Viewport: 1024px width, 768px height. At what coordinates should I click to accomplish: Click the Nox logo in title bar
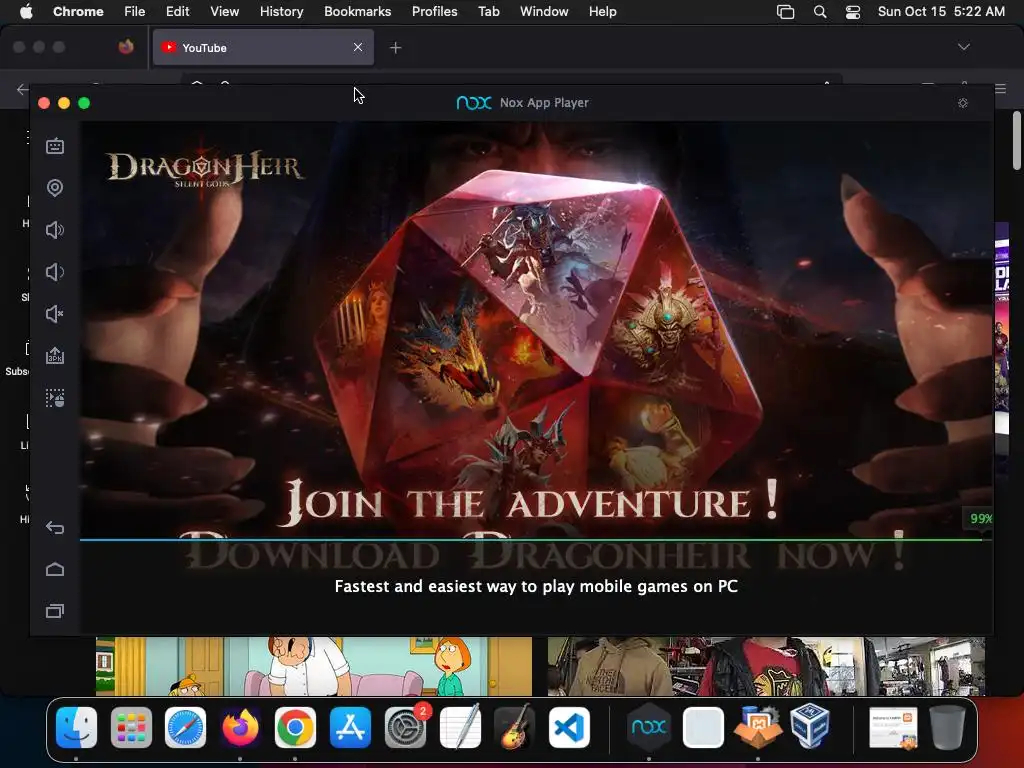(473, 103)
